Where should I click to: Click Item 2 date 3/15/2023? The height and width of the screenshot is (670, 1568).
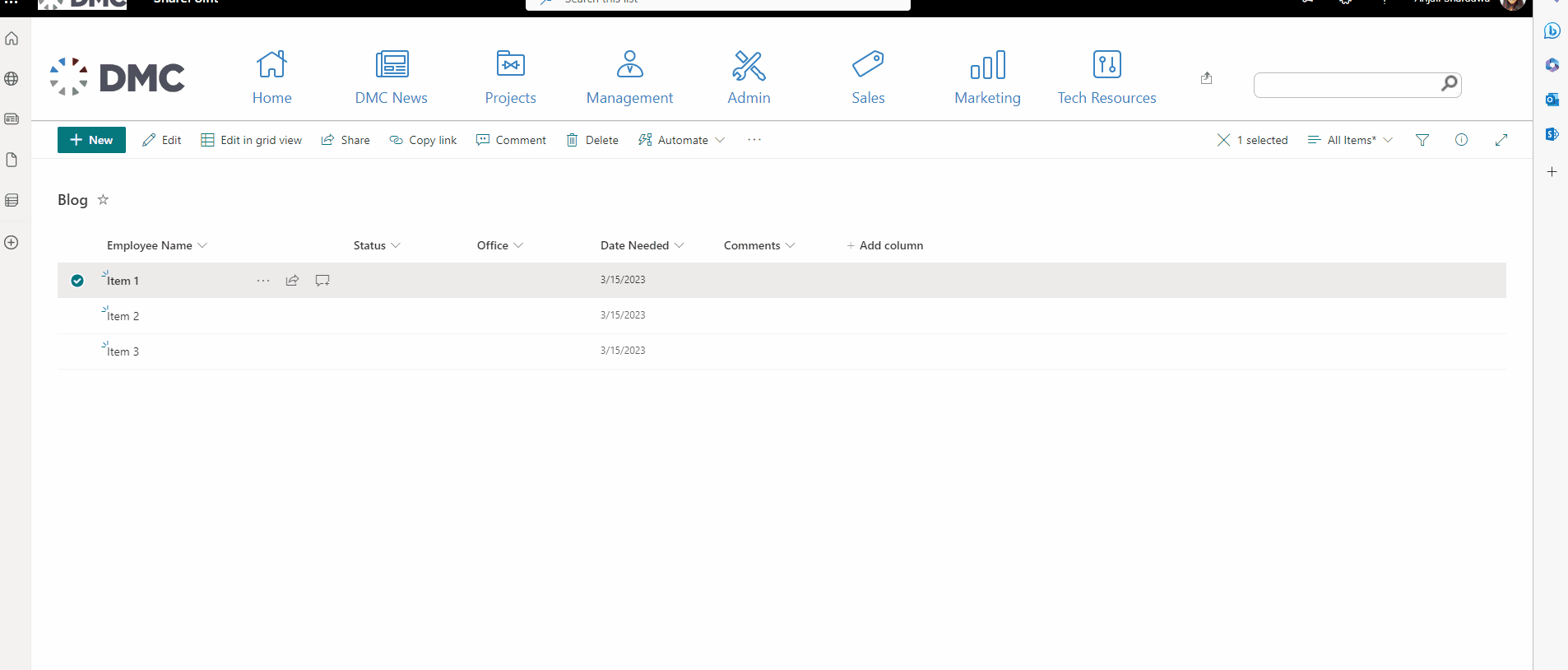[x=623, y=315]
